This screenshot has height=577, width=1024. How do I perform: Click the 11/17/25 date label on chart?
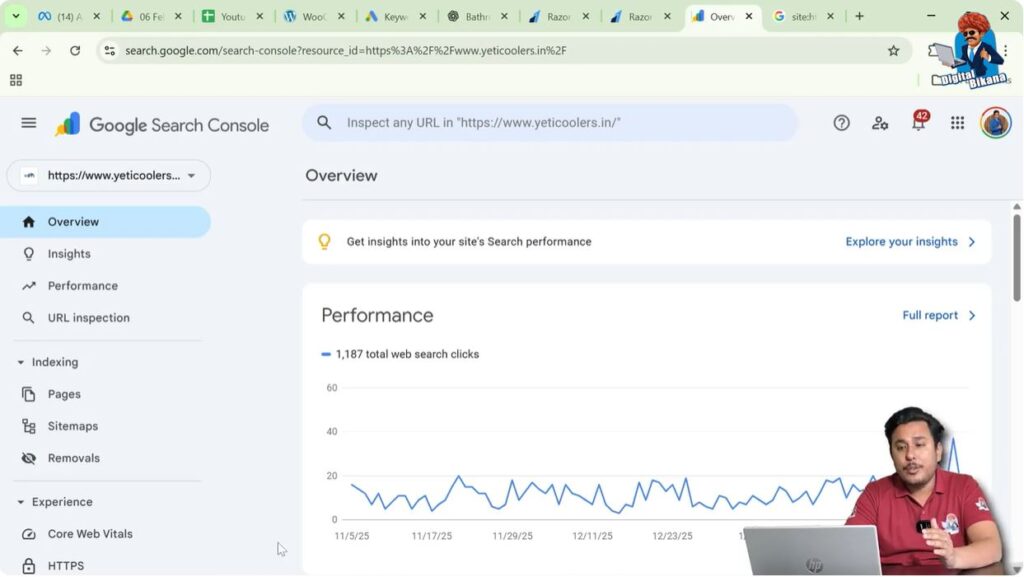(432, 536)
